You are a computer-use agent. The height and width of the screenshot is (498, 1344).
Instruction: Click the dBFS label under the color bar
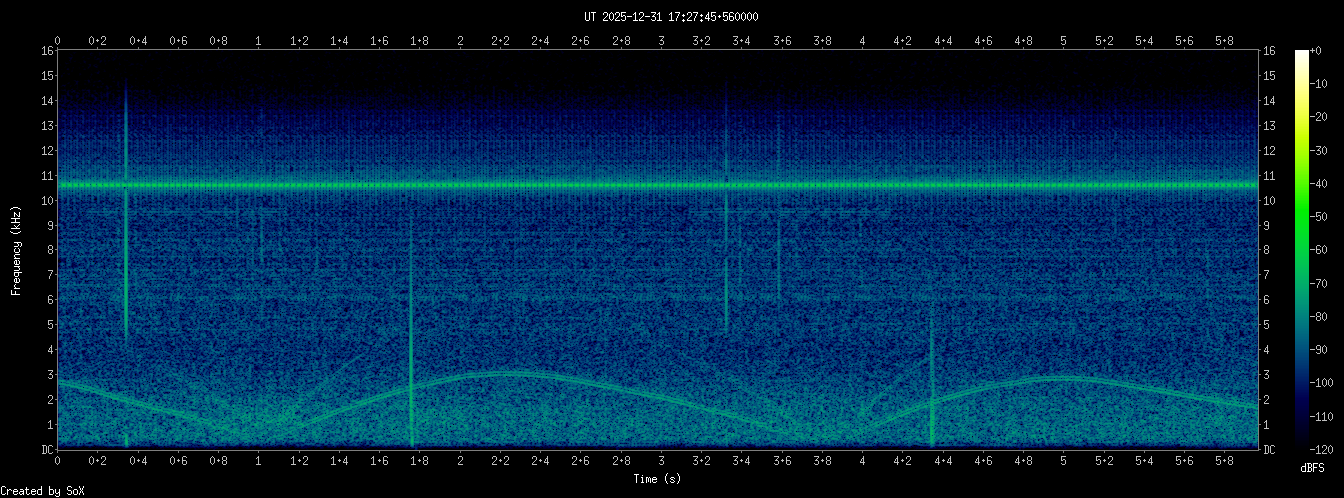click(1313, 467)
